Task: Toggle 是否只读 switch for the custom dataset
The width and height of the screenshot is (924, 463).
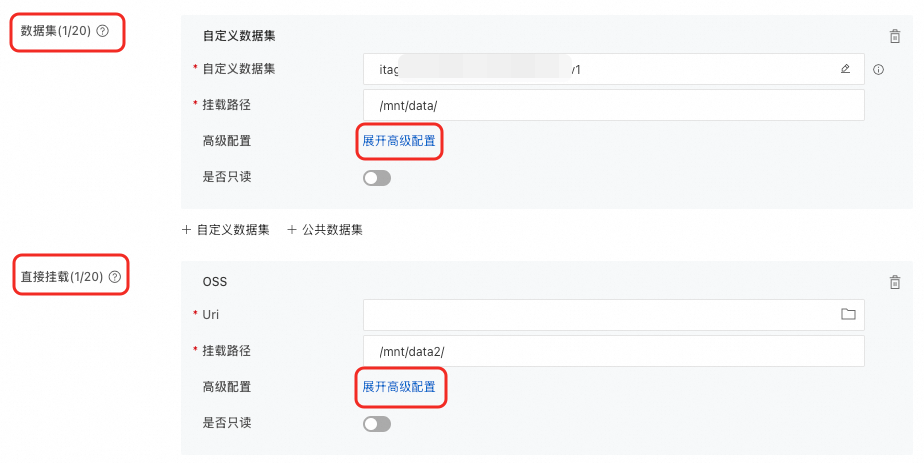Action: (377, 178)
